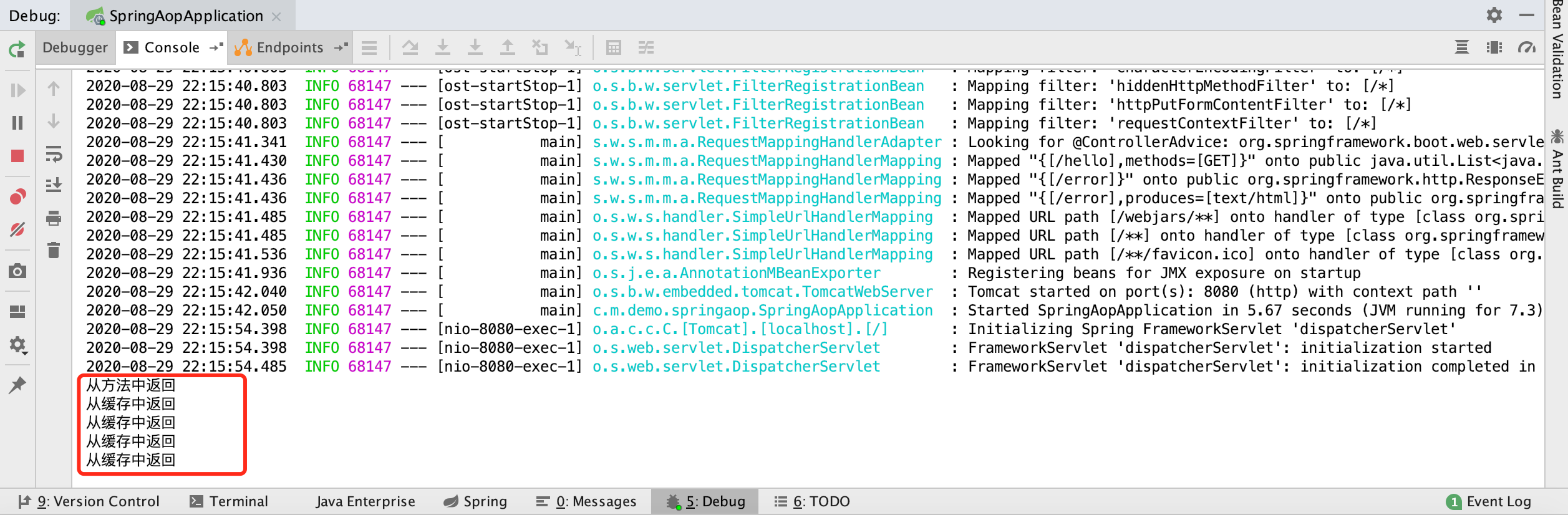Open the Bean Validation side panel
The height and width of the screenshot is (515, 1568).
pyautogui.click(x=1557, y=49)
